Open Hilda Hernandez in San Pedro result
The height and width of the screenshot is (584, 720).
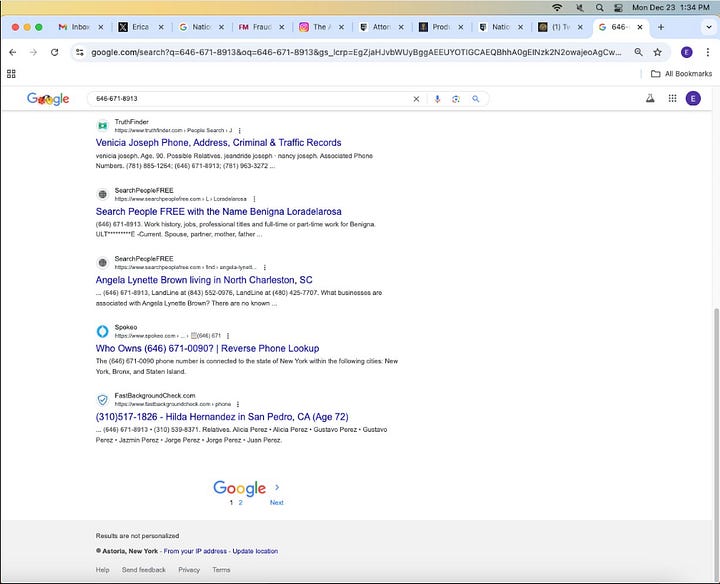[x=222, y=417]
